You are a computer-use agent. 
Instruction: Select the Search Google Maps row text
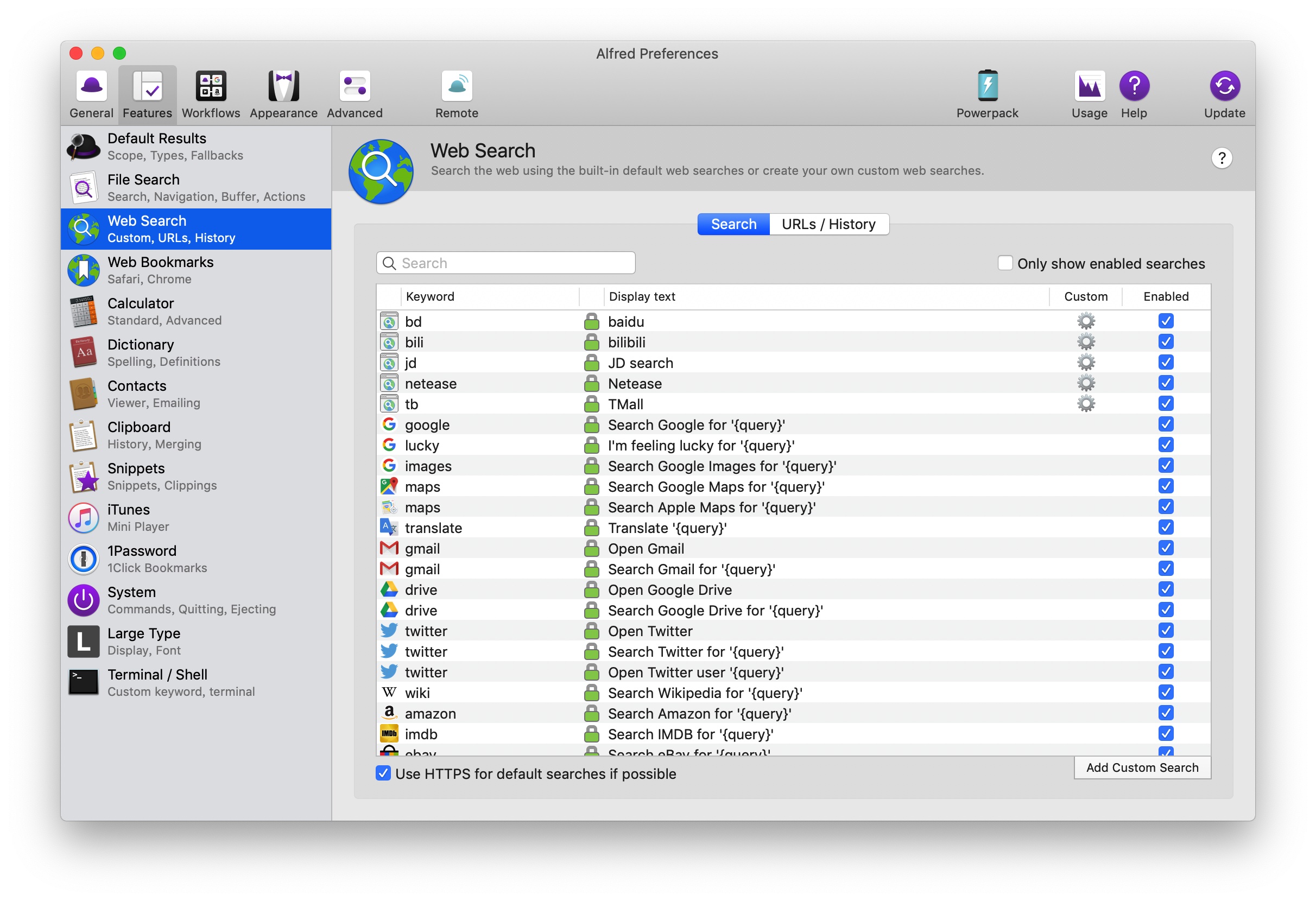click(716, 487)
